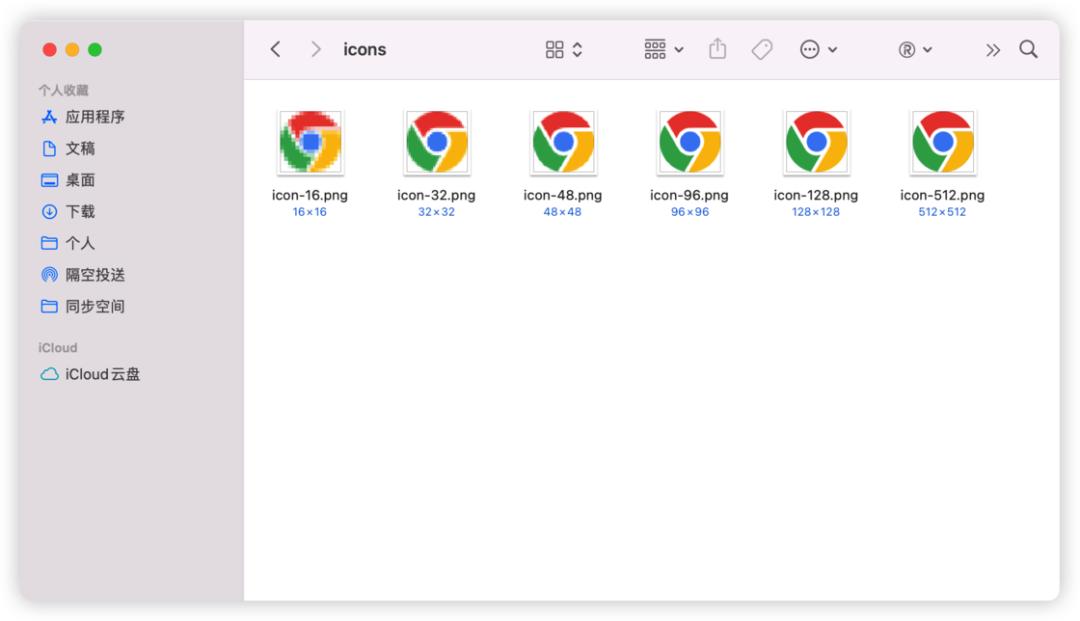Expand the grouping dropdown arrow

pos(679,50)
